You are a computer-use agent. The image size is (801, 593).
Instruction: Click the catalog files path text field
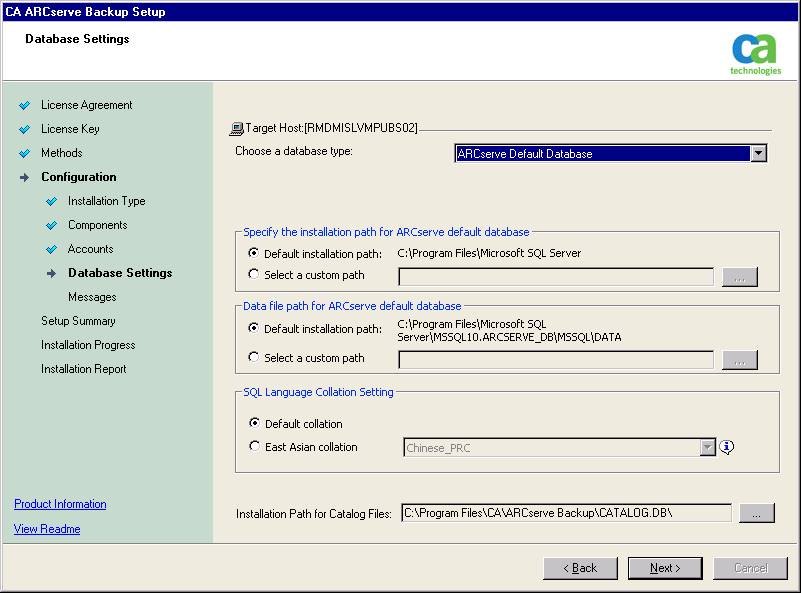565,513
